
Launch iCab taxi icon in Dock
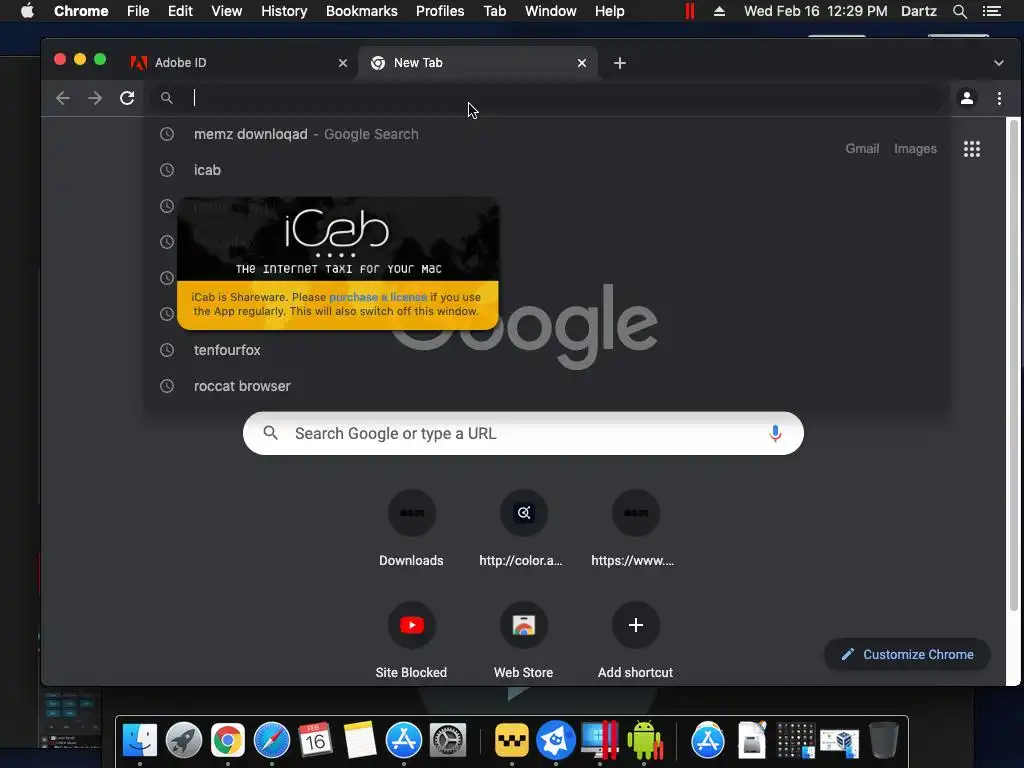pos(511,741)
